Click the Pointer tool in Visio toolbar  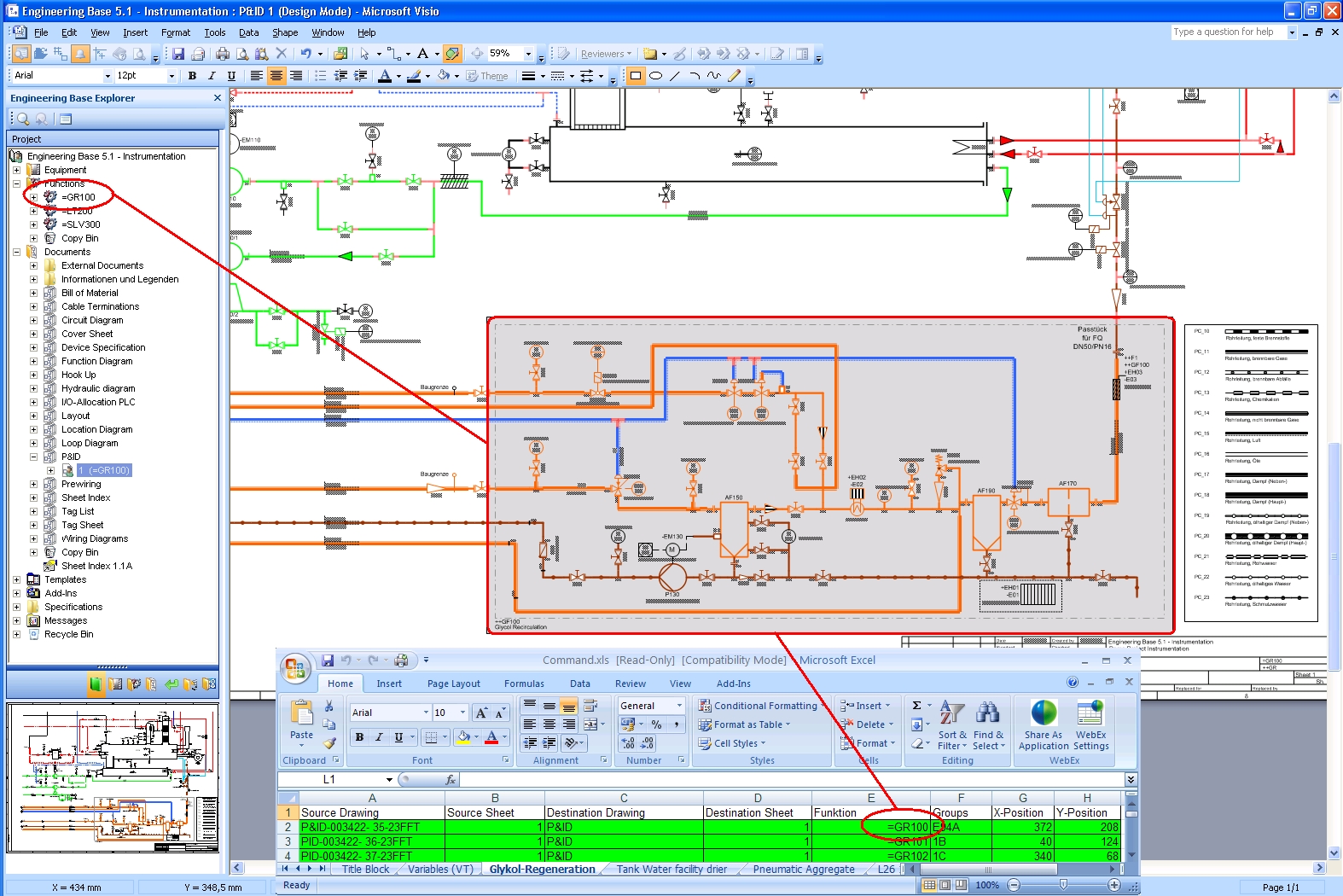click(364, 54)
